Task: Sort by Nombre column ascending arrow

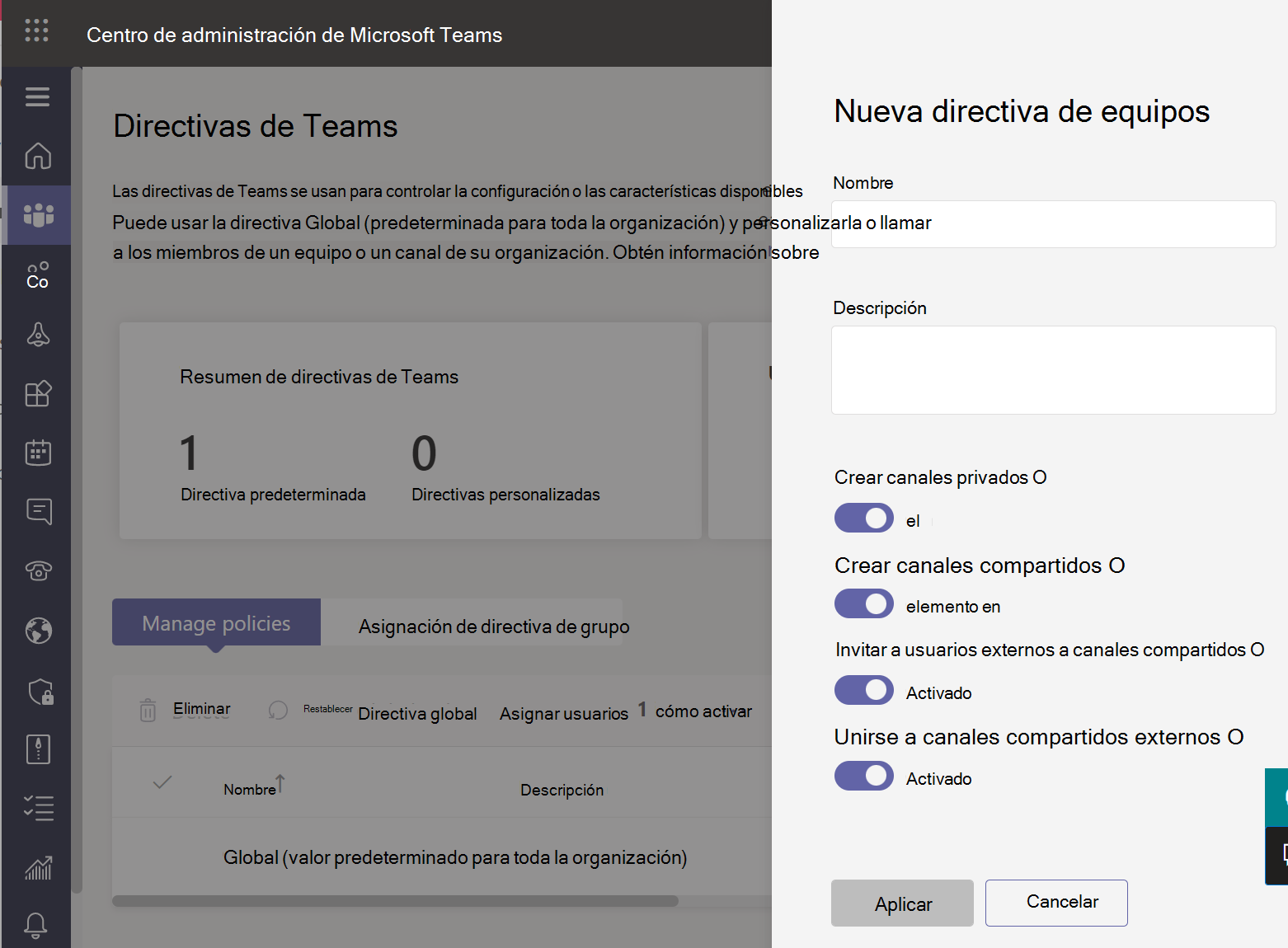Action: [280, 783]
